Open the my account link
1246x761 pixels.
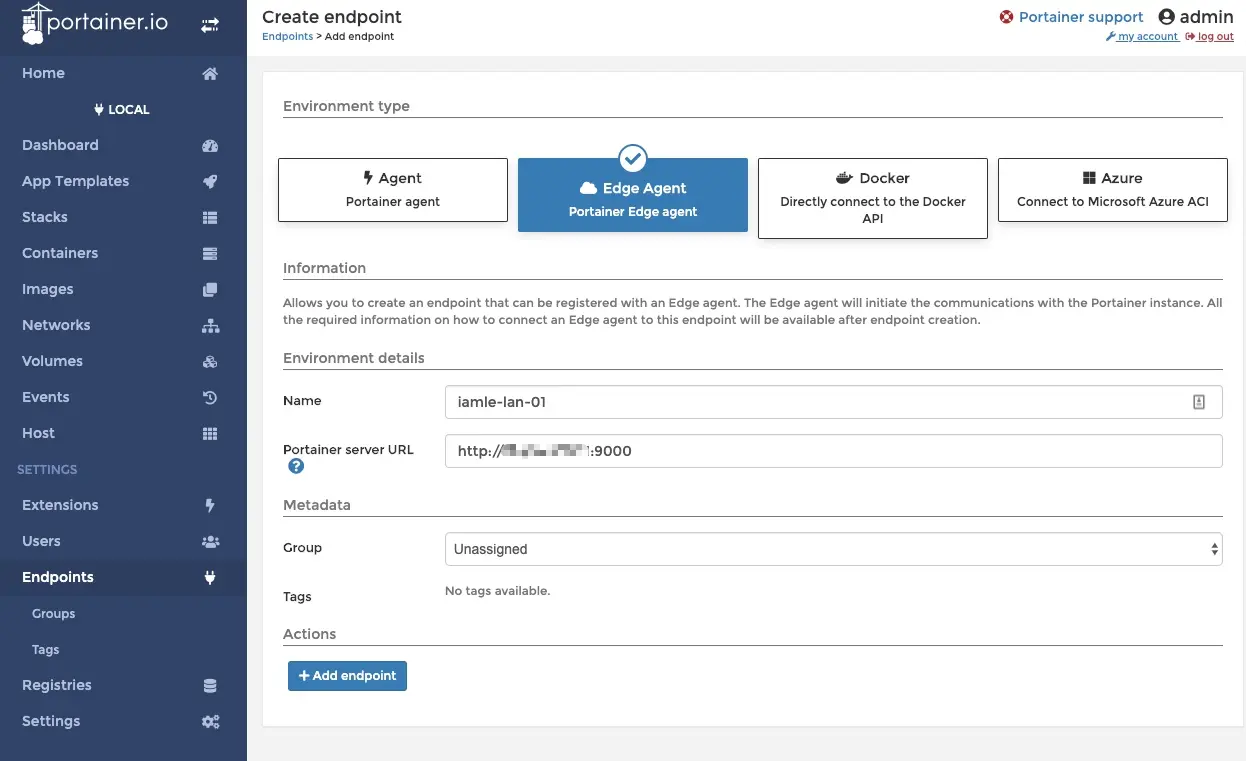coord(1142,36)
